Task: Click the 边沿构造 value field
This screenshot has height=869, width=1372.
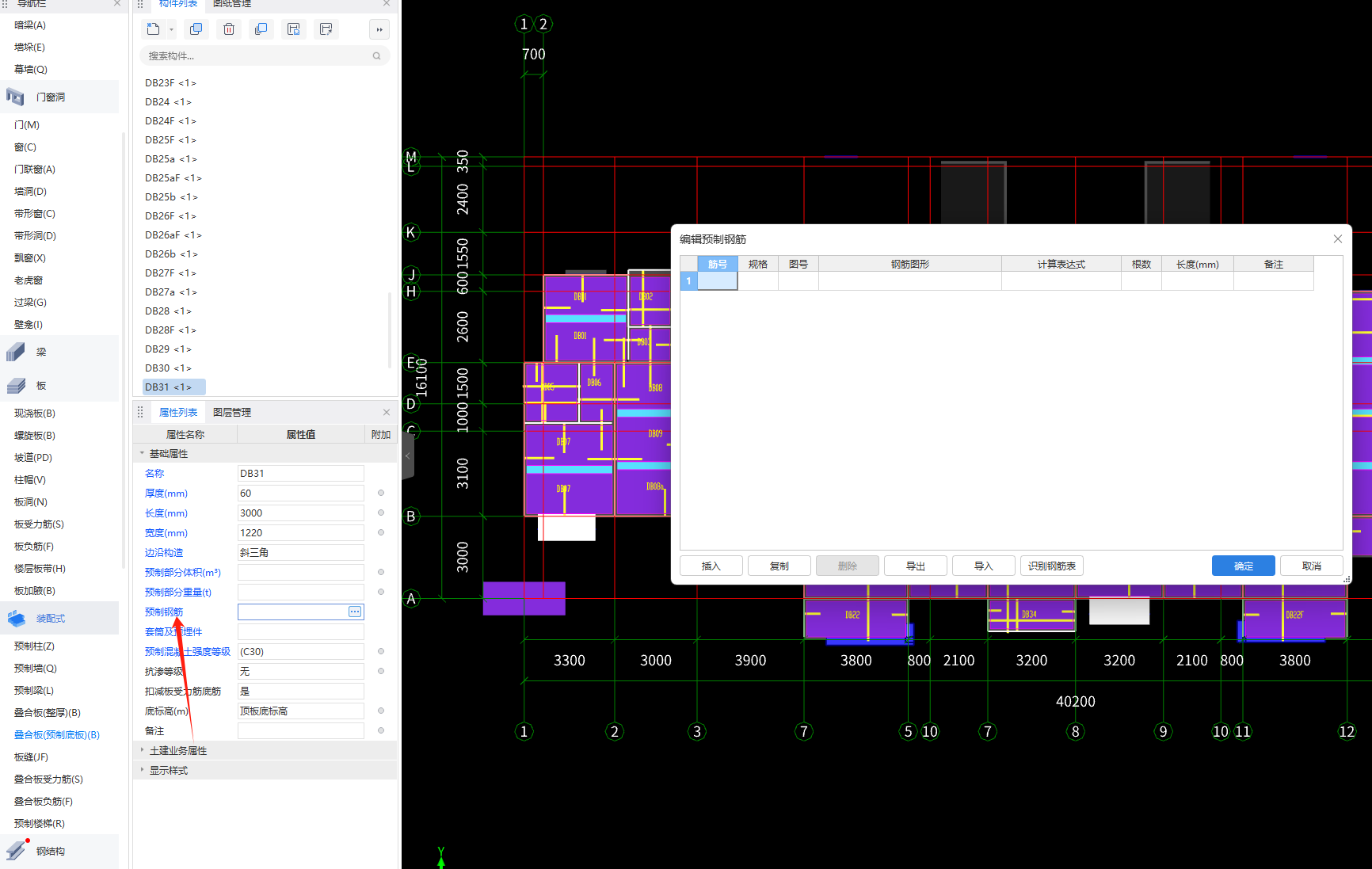Action: click(x=301, y=552)
